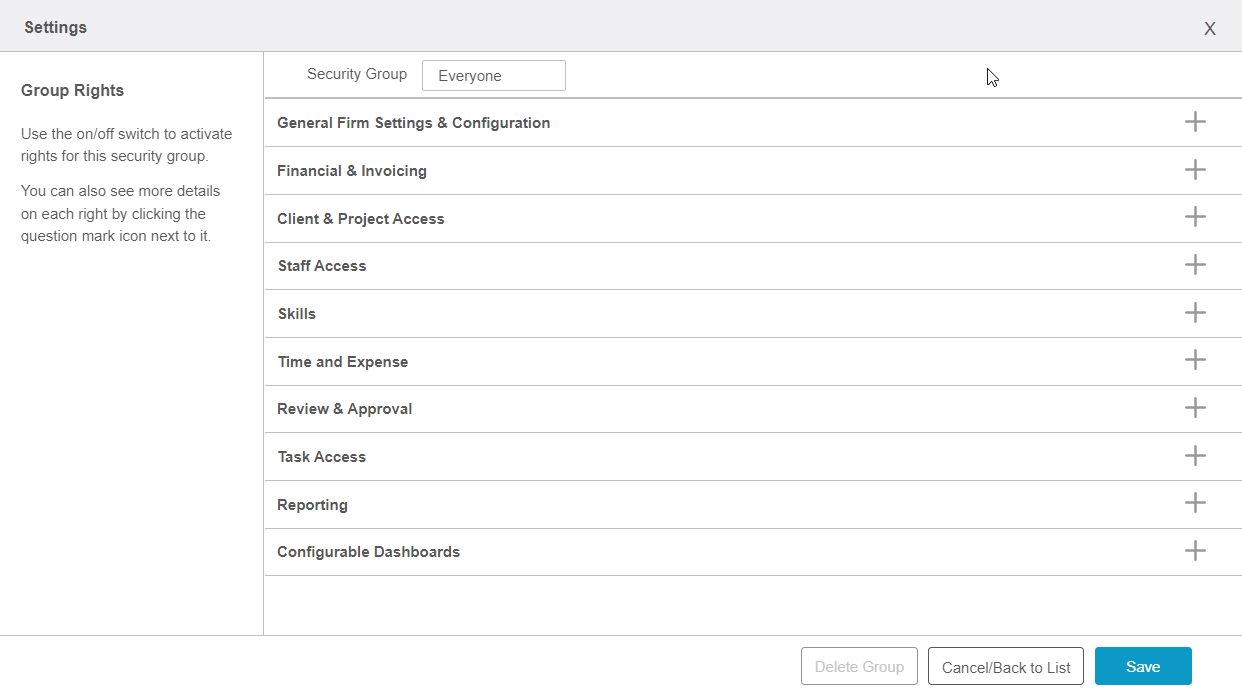The height and width of the screenshot is (689, 1242).
Task: Close the Settings dialog with X
Action: click(x=1209, y=29)
